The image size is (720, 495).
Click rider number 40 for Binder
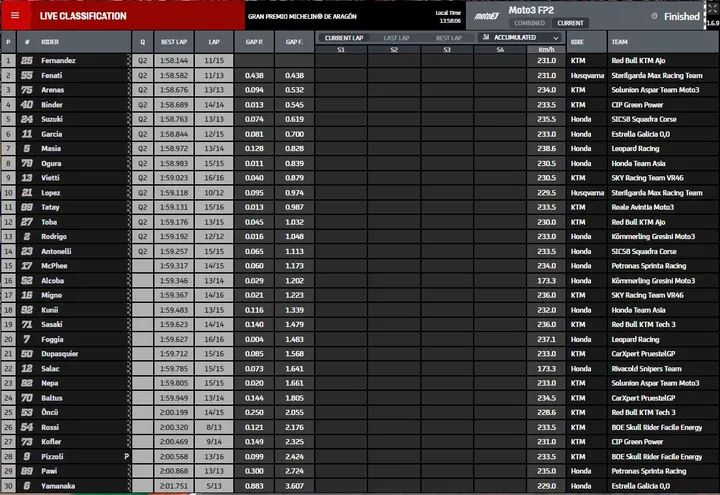coord(27,105)
